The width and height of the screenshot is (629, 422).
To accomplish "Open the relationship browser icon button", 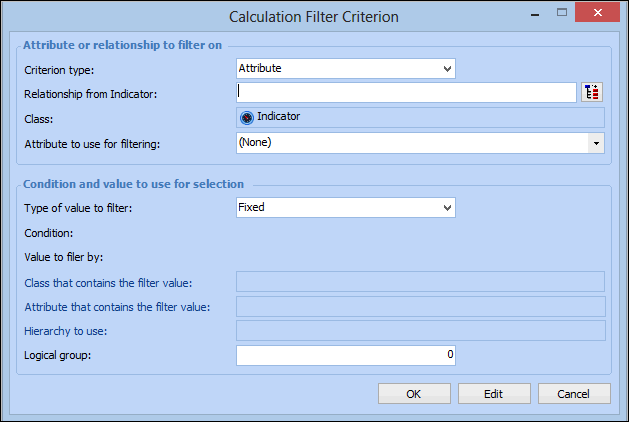I will click(593, 93).
